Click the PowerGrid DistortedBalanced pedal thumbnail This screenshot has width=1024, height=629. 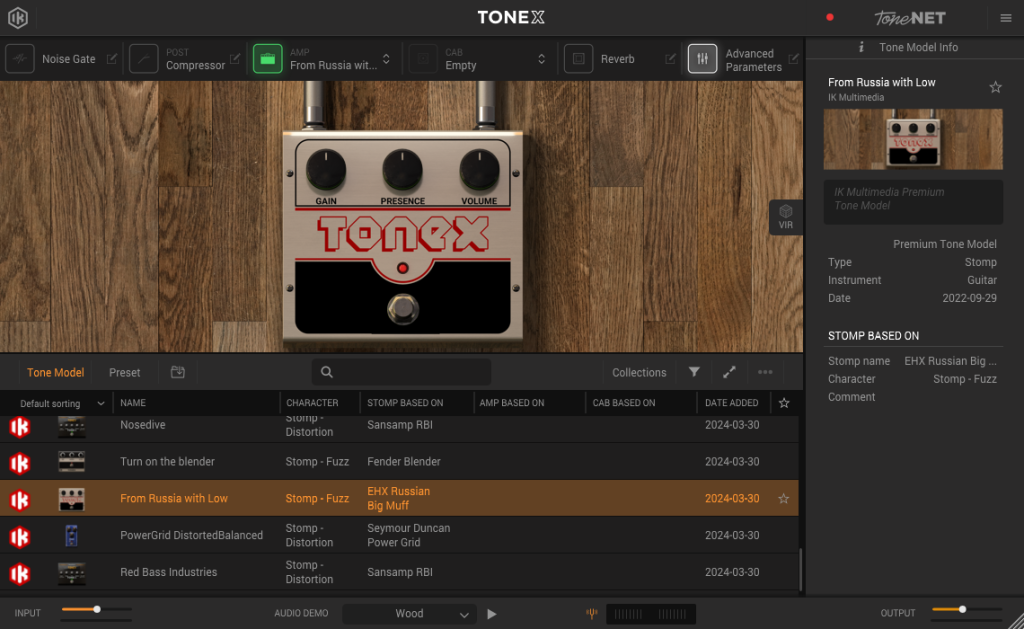click(x=71, y=536)
